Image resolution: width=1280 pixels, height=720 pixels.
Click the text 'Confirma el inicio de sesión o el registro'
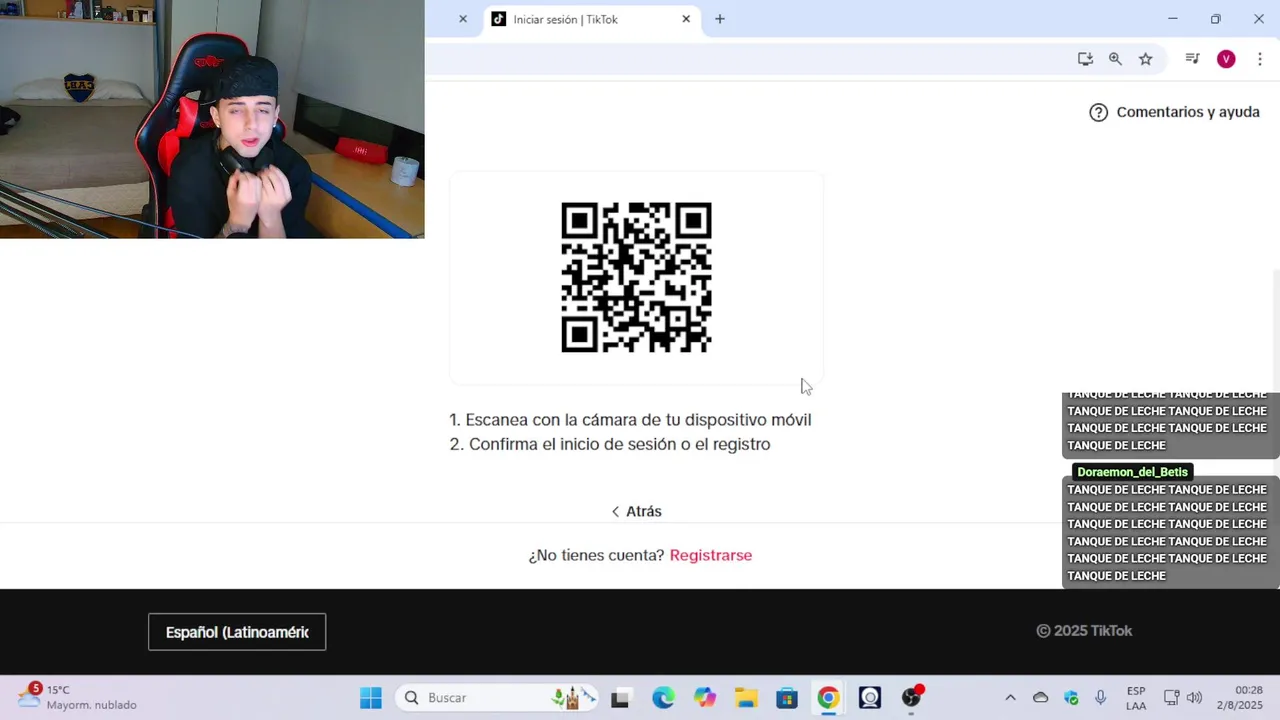click(x=619, y=444)
